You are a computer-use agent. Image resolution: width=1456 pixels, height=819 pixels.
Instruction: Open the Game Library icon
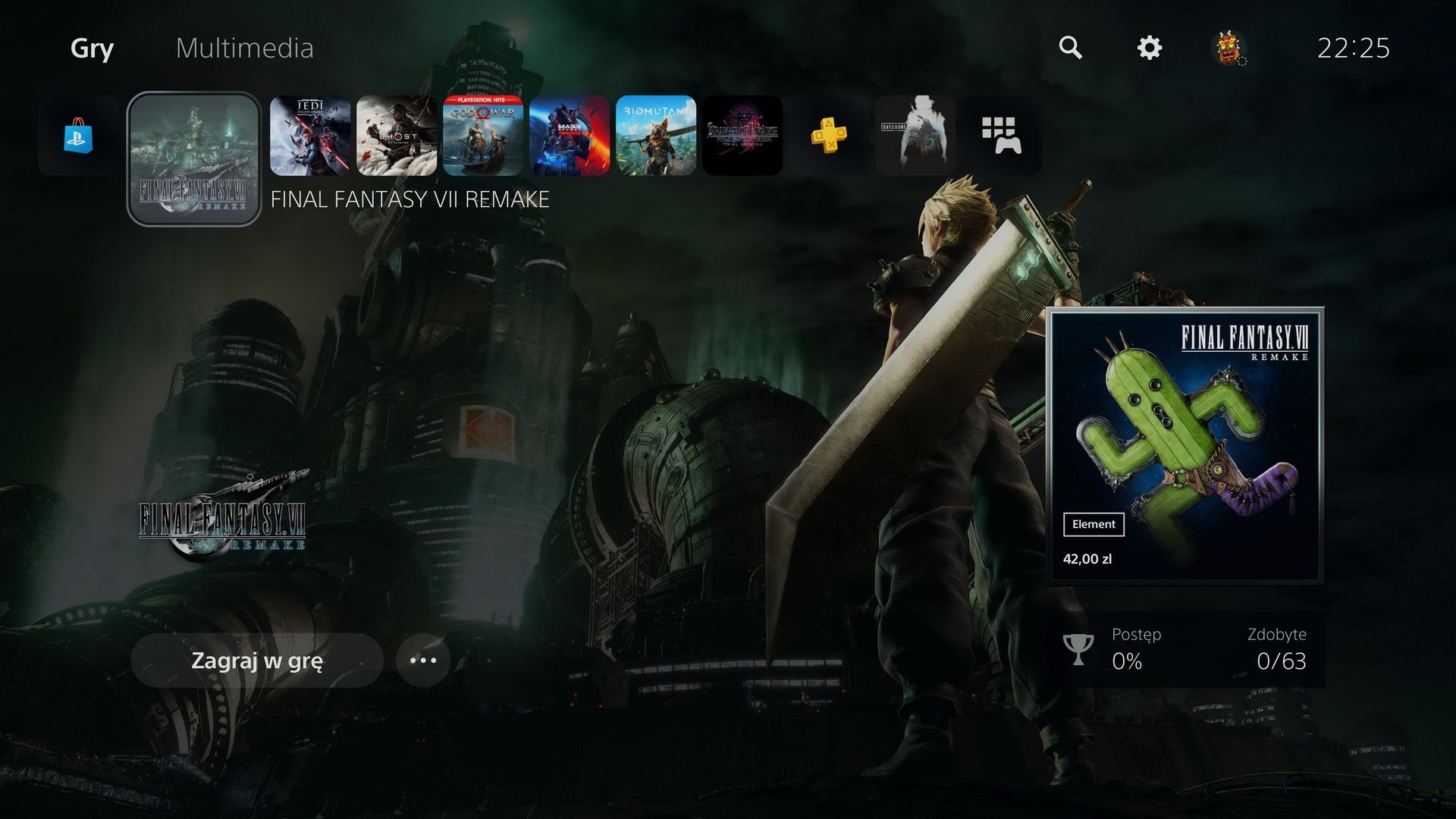click(1002, 136)
